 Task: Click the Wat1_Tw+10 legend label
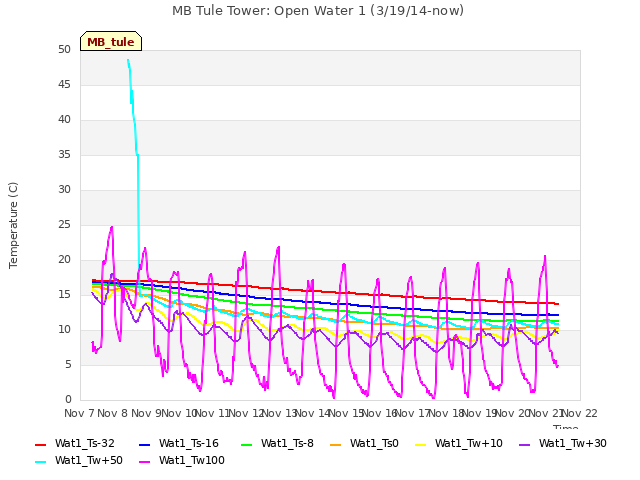click(x=469, y=444)
